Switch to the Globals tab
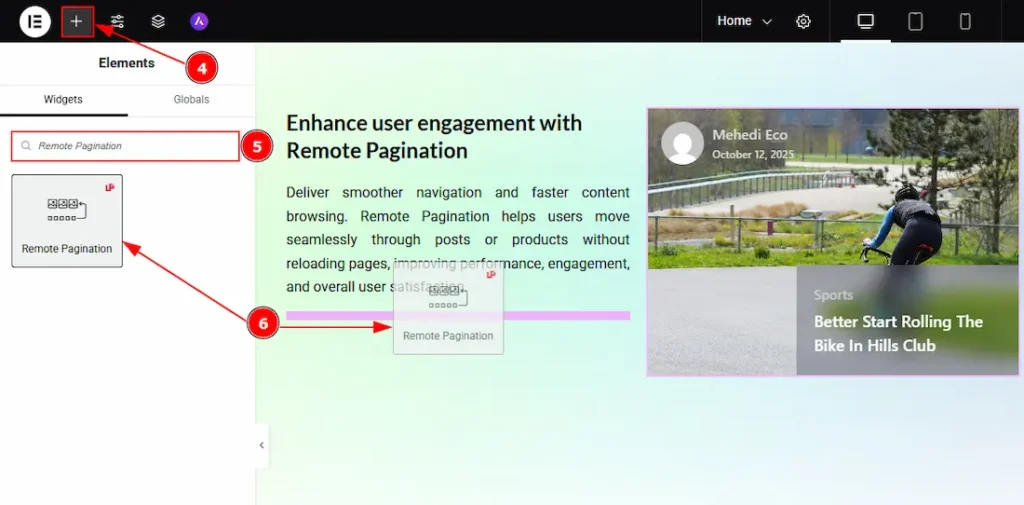This screenshot has height=505, width=1024. click(x=191, y=100)
